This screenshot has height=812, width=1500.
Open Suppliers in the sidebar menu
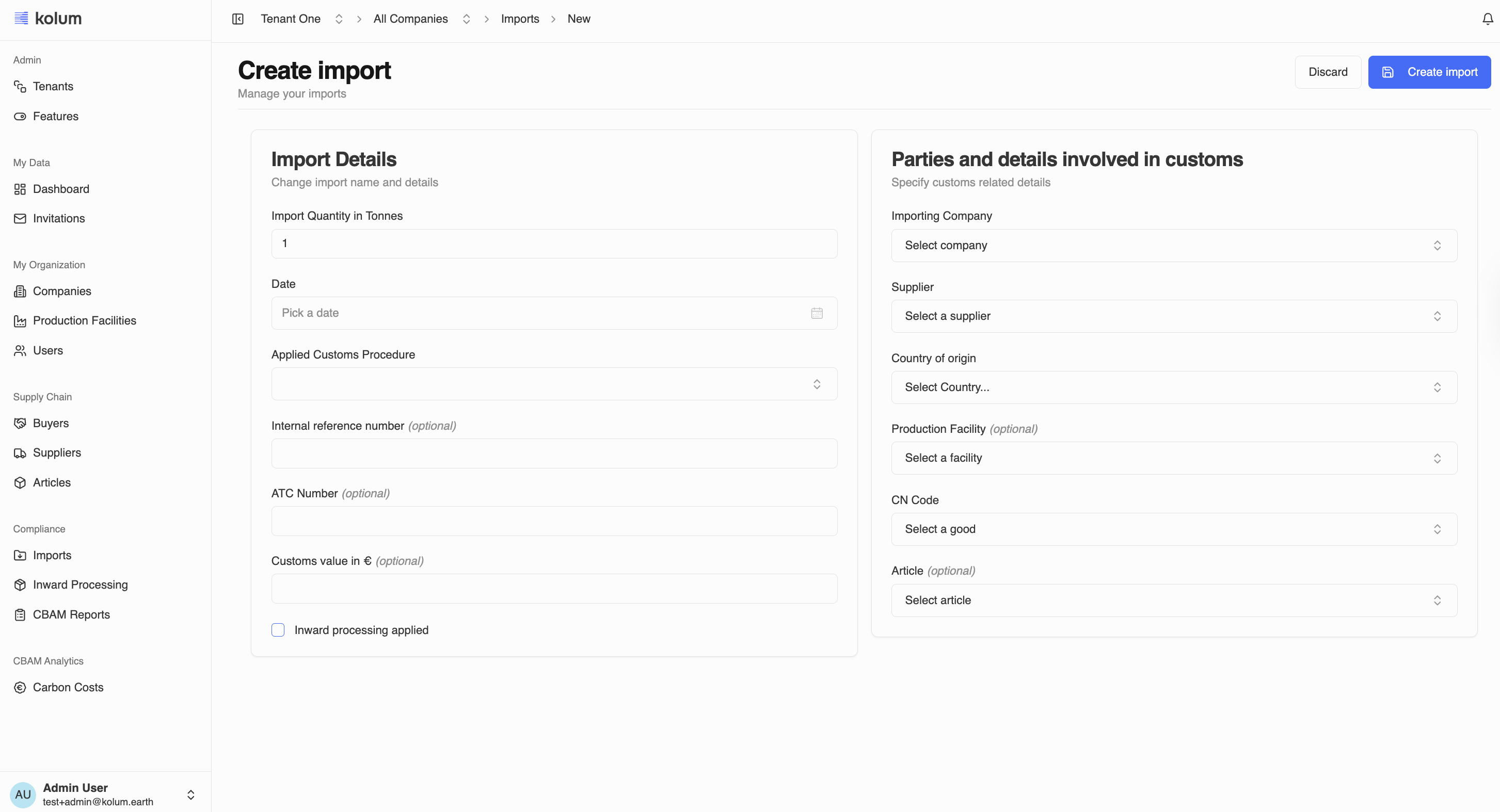click(x=56, y=453)
